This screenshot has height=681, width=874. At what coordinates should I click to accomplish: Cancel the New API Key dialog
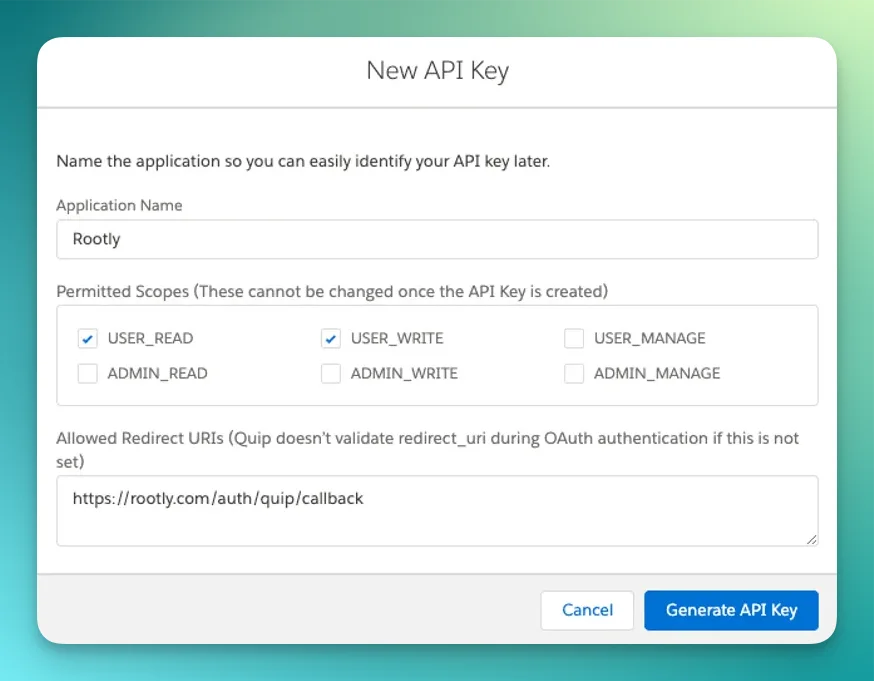[x=587, y=610]
